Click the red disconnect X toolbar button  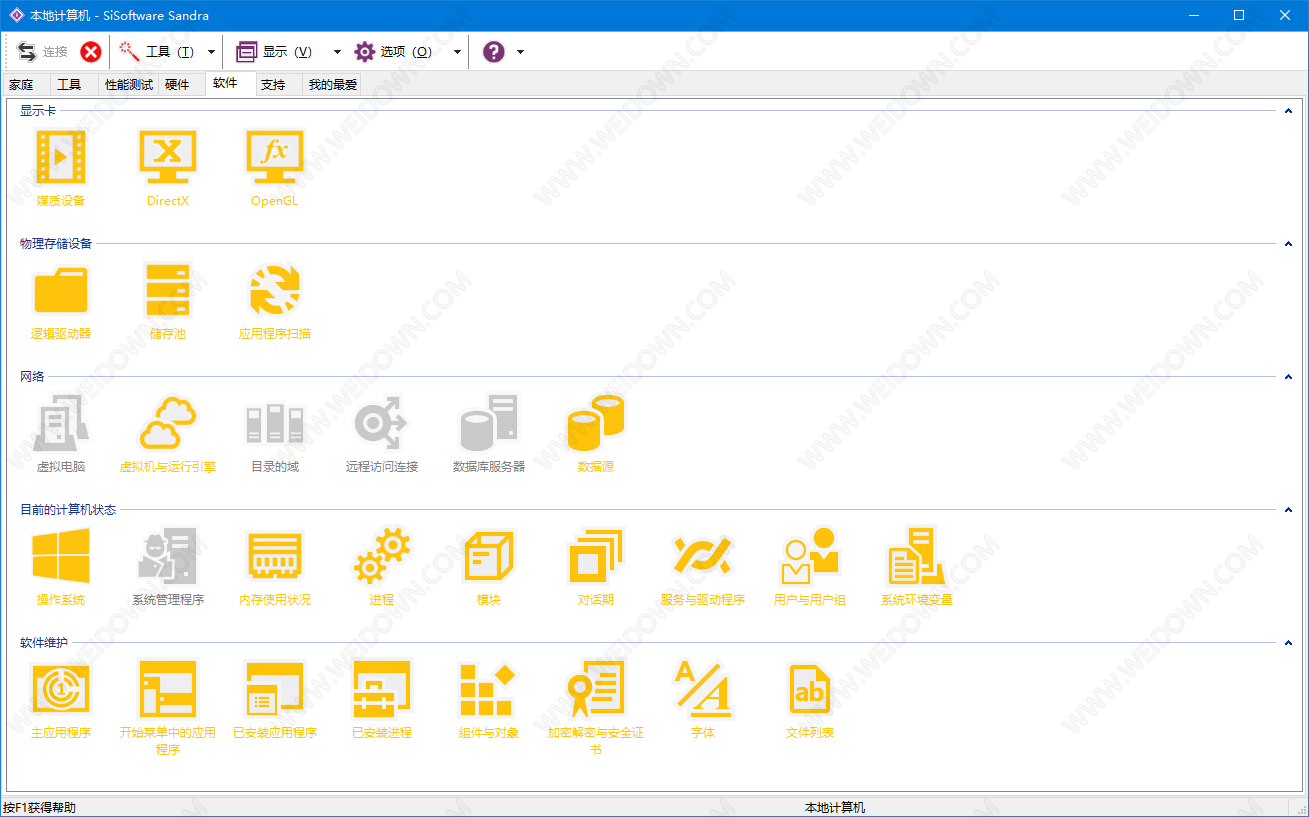pos(91,52)
